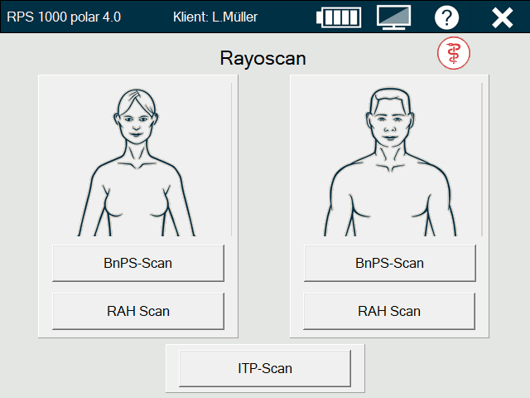Screen dimensions: 530x398
Task: Click the red Aesculapian staff icon
Action: [454, 53]
